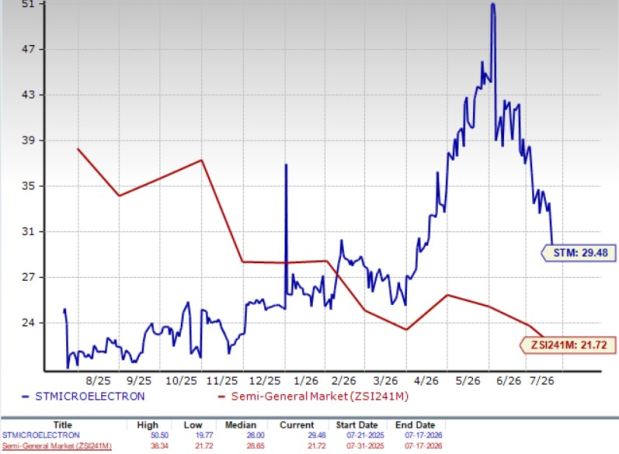
Task: Click the 3/26 x-axis label
Action: (385, 381)
